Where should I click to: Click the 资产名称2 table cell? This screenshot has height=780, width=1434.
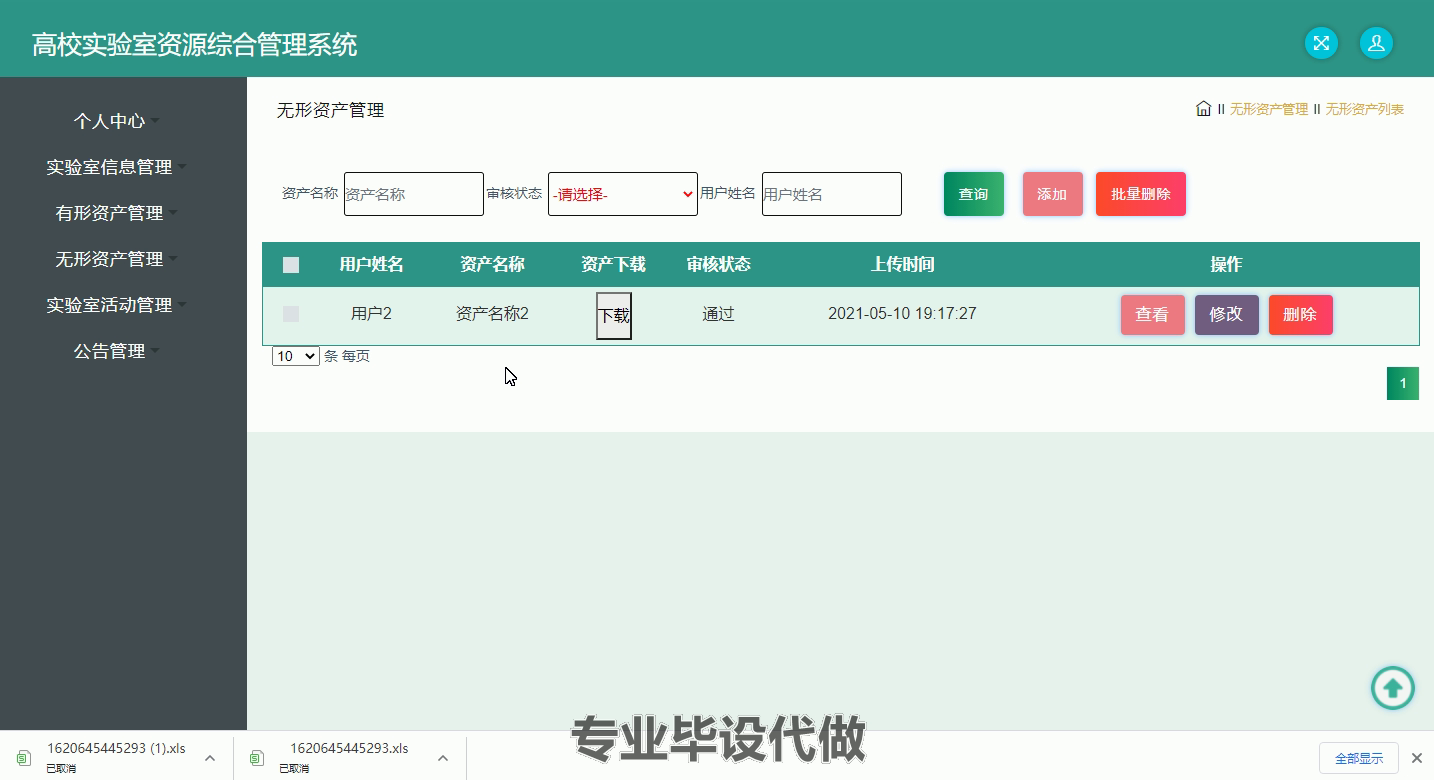point(492,314)
